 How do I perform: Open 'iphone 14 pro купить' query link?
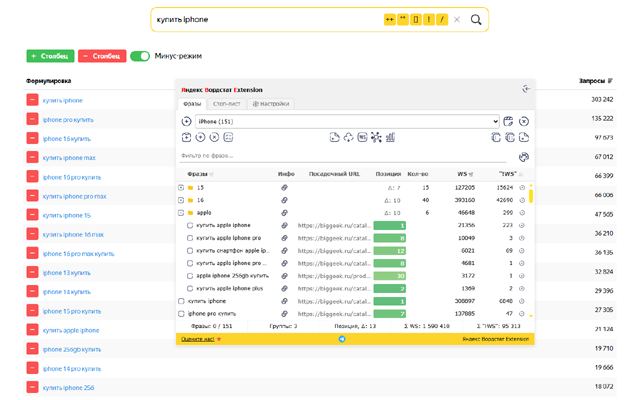[72, 369]
